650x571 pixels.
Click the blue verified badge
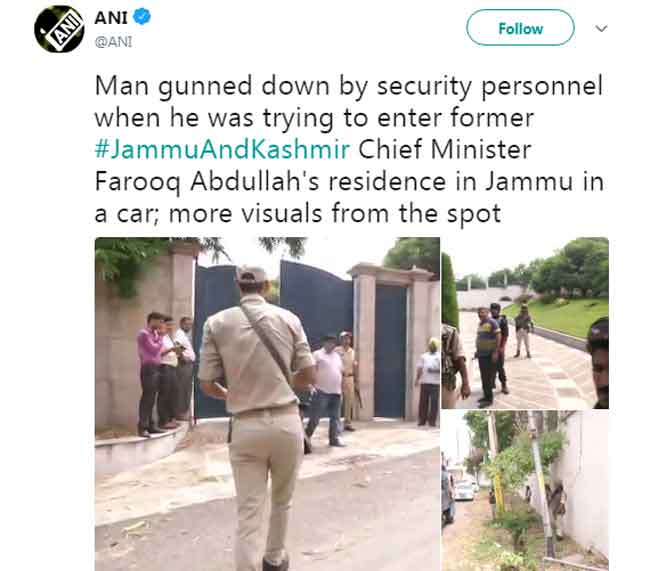click(x=142, y=17)
